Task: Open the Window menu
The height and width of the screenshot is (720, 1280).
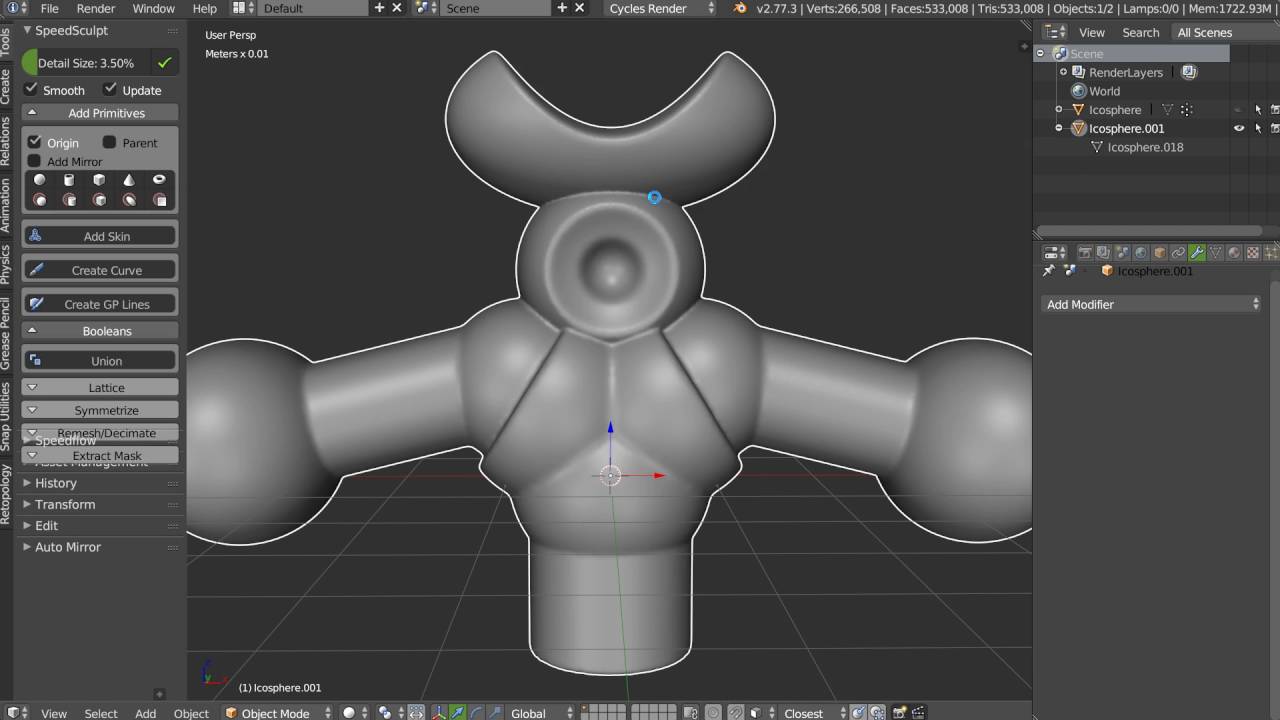Action: [153, 8]
